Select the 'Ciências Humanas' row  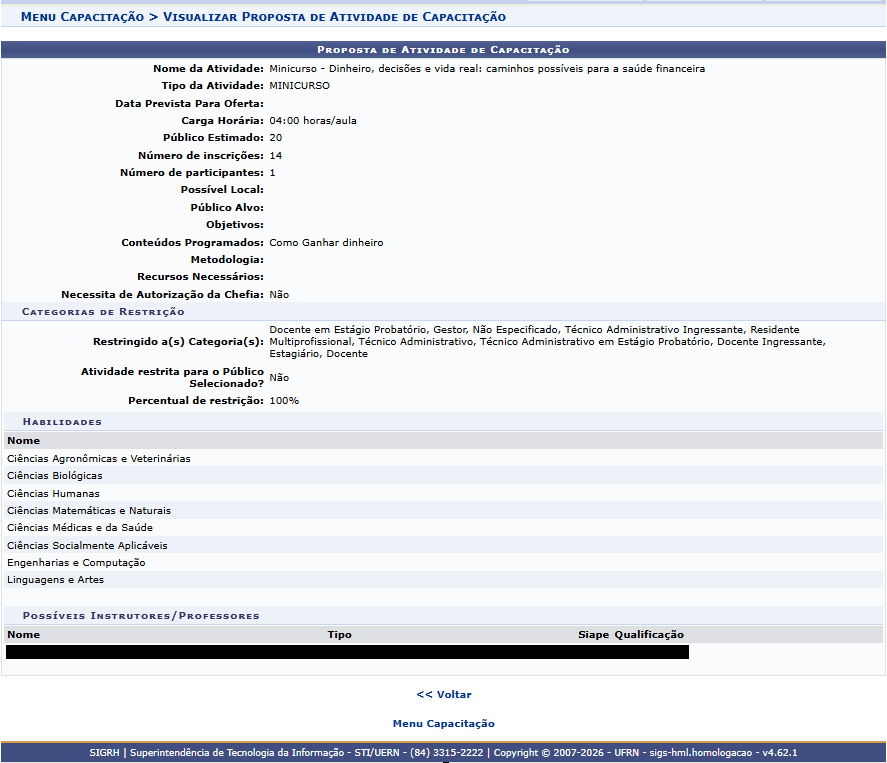tap(444, 494)
